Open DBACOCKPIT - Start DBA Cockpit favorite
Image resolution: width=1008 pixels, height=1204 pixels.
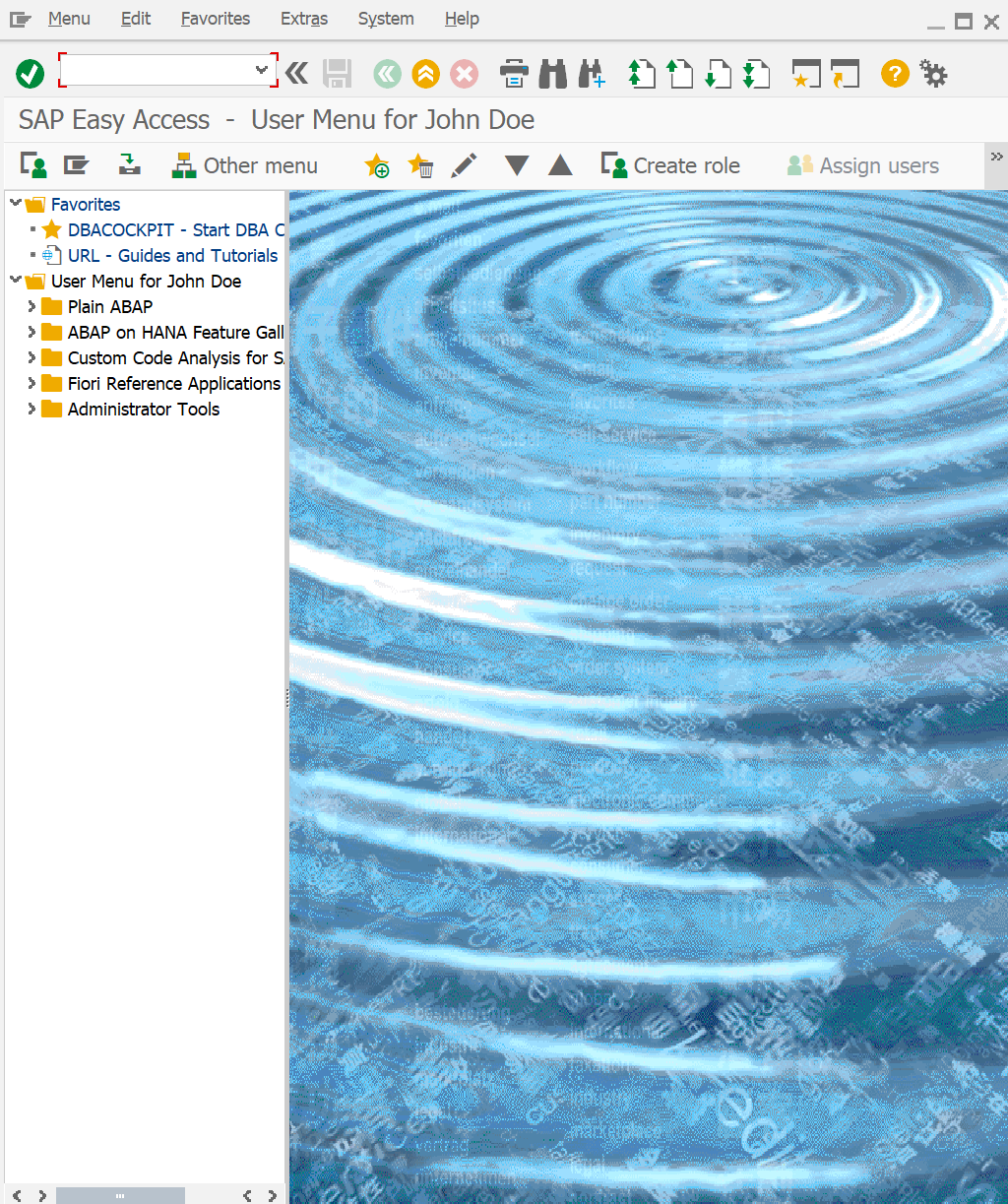point(176,229)
